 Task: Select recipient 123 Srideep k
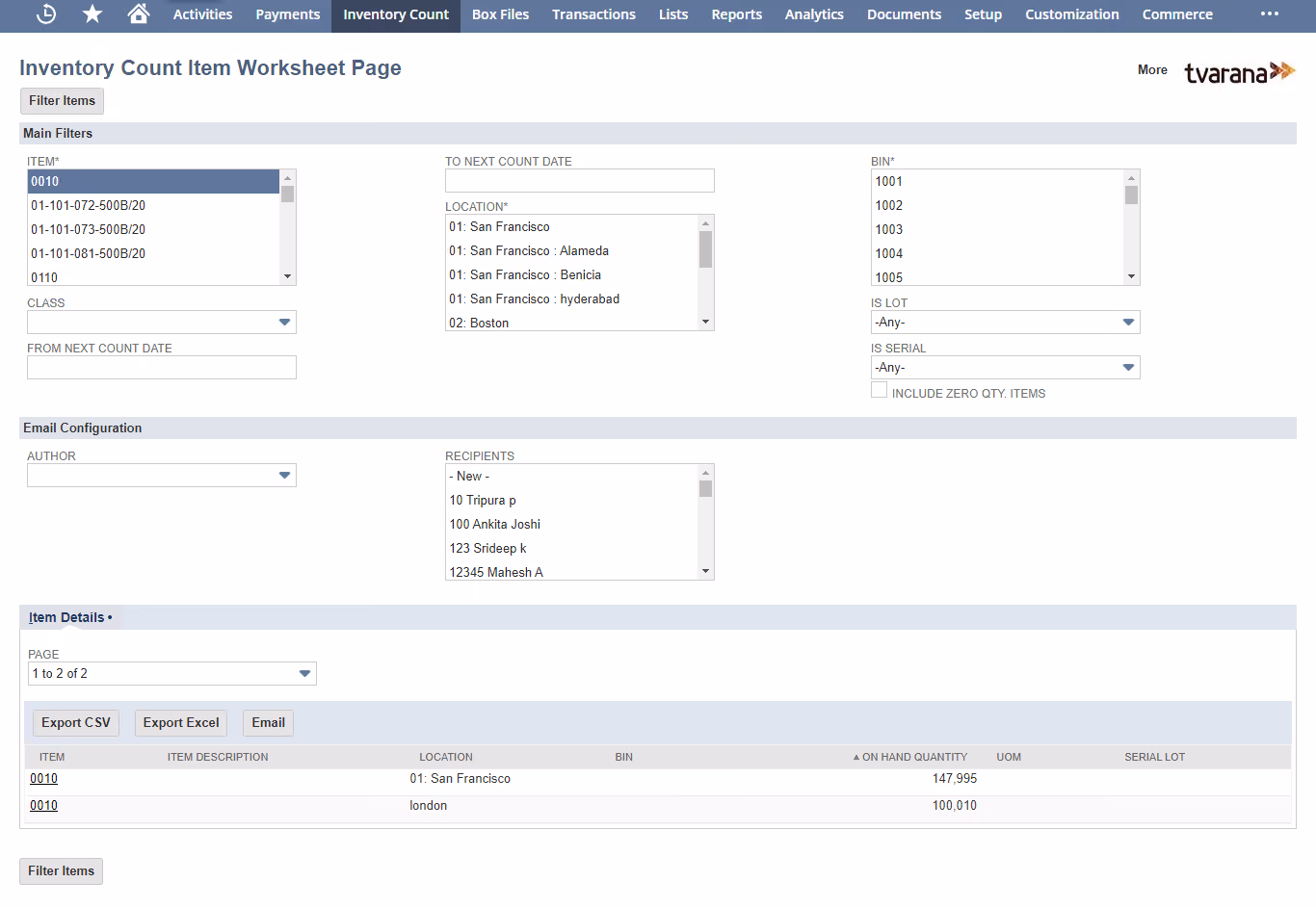pos(571,549)
